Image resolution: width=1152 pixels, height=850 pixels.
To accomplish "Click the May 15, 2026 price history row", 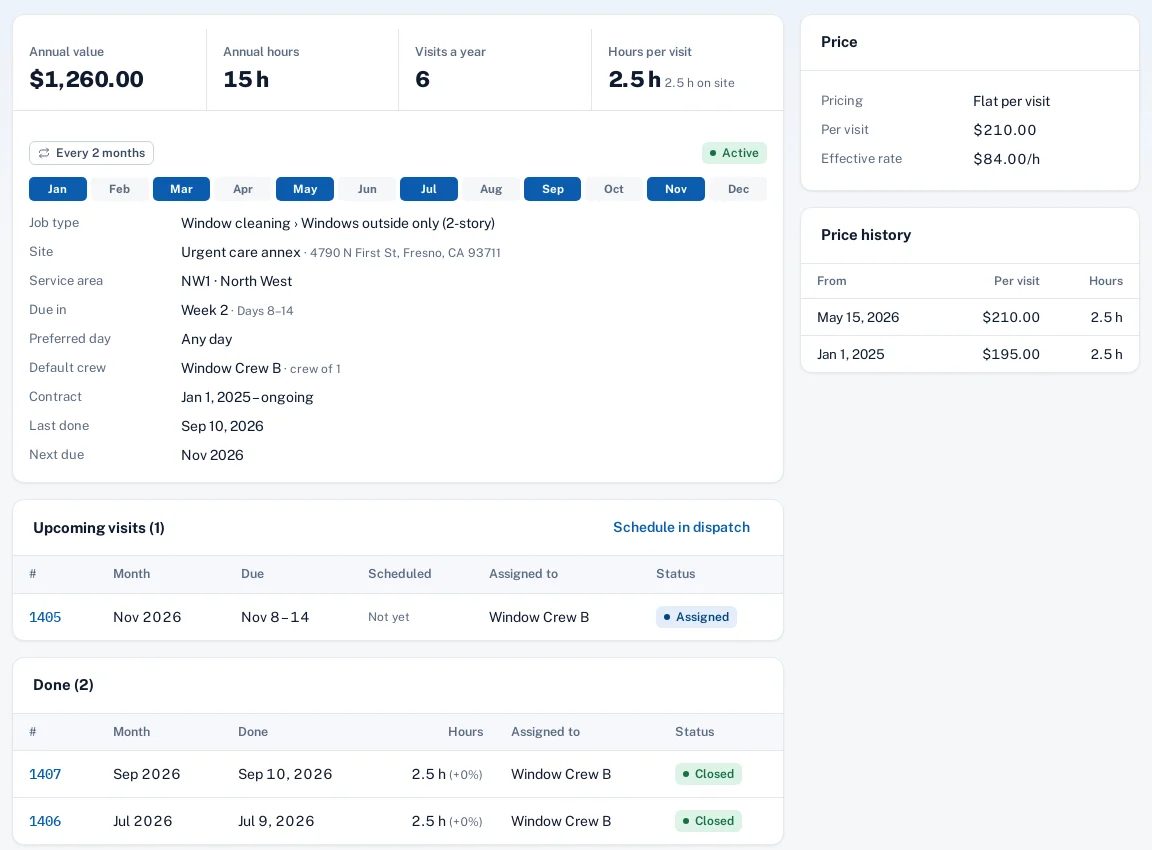I will click(x=970, y=317).
